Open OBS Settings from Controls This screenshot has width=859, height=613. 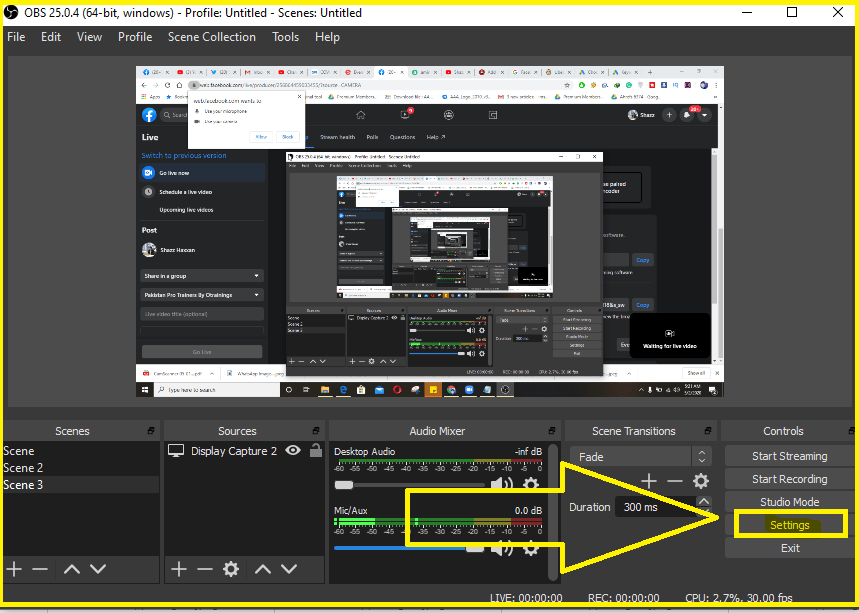(789, 525)
